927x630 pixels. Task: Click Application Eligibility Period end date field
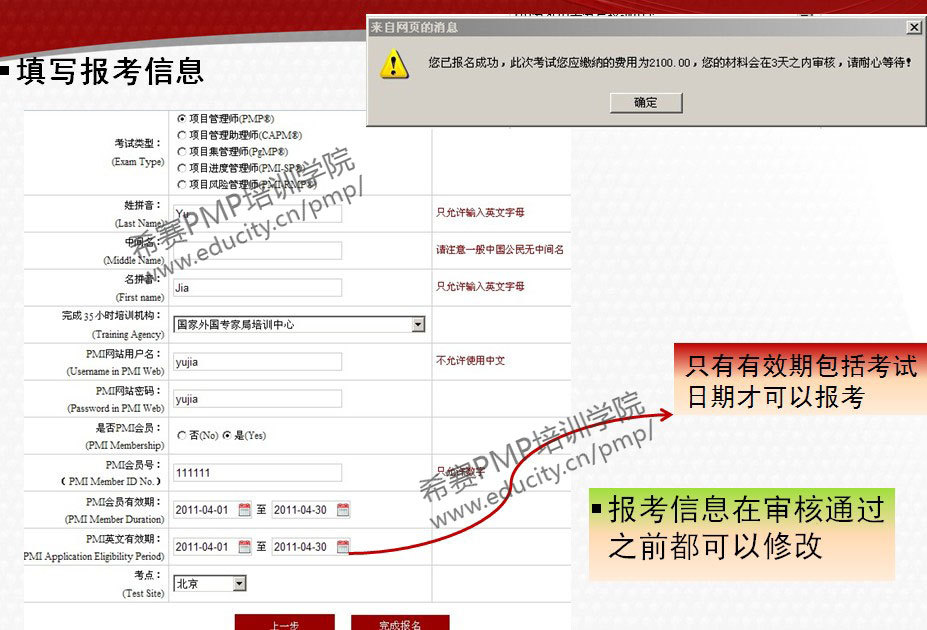(303, 547)
